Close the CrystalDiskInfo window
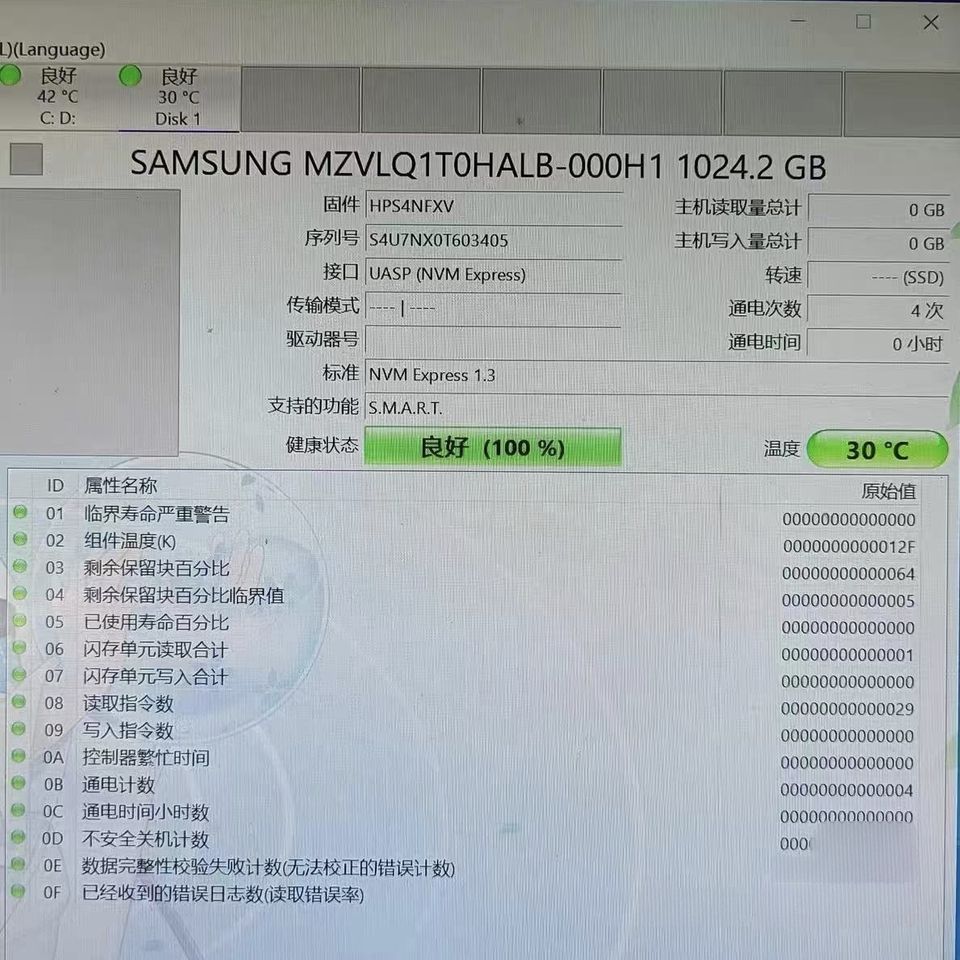 (x=931, y=23)
